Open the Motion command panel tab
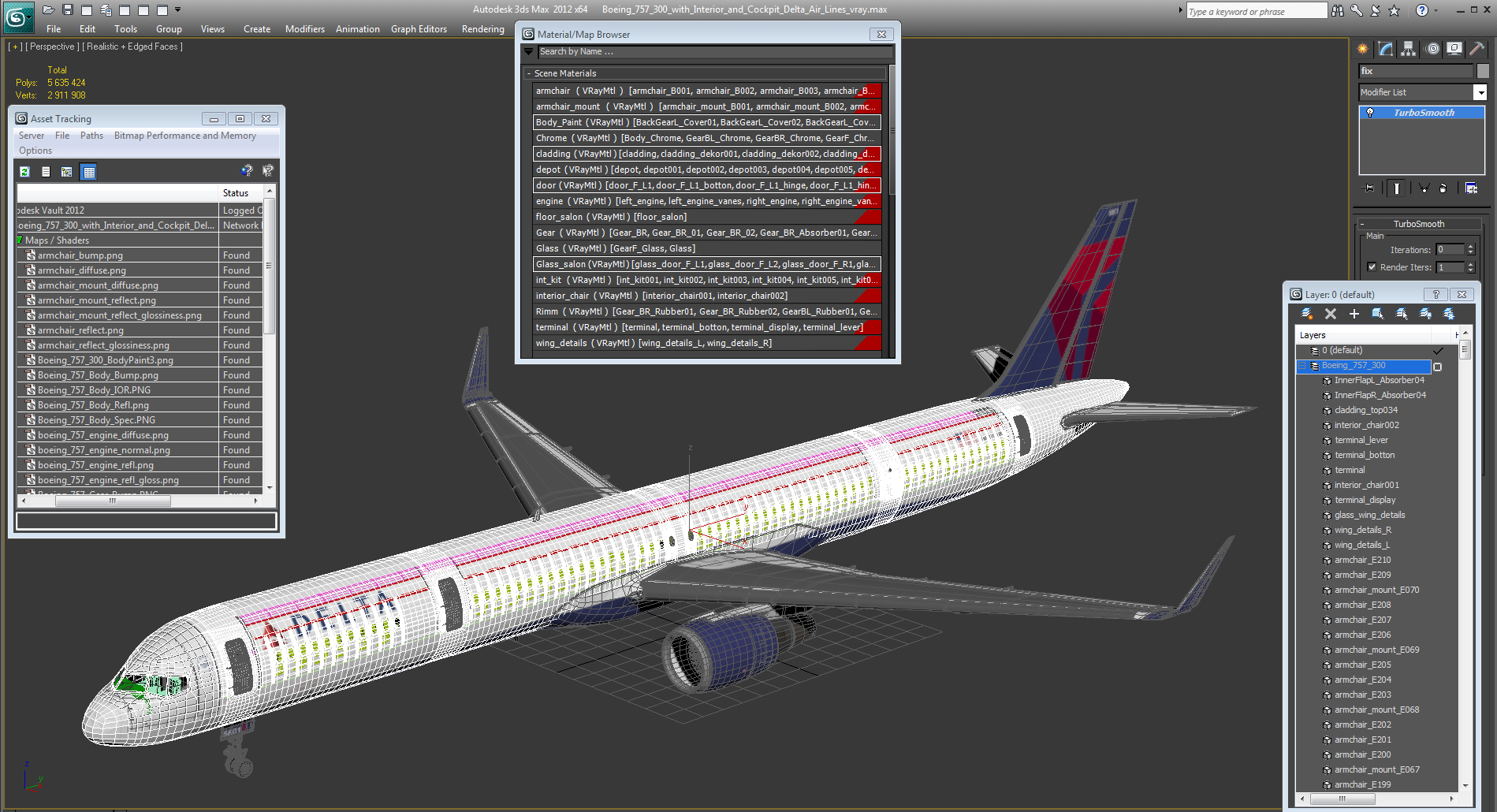This screenshot has width=1497, height=812. [1432, 49]
